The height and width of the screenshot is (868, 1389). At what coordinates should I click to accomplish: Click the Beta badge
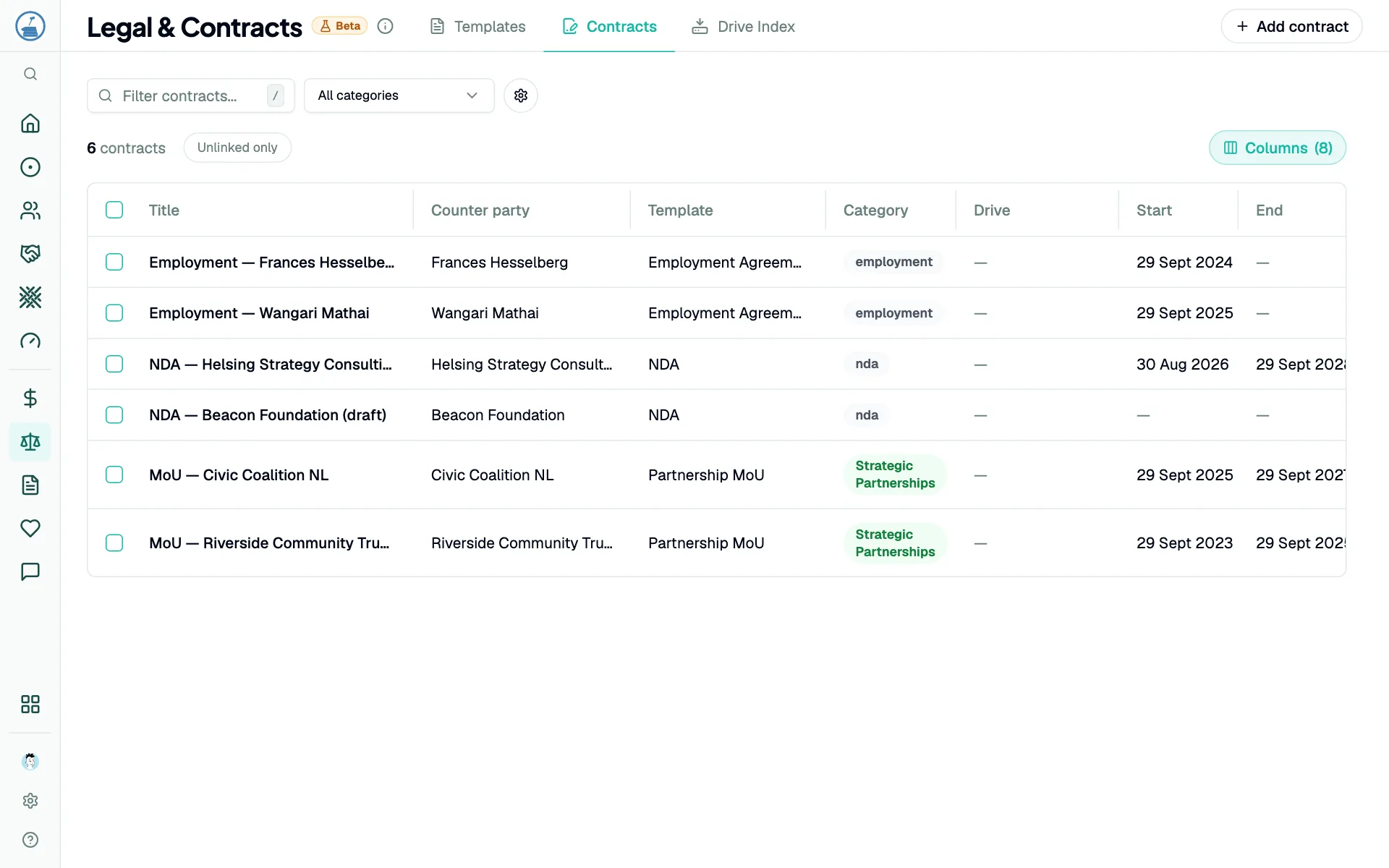click(340, 26)
